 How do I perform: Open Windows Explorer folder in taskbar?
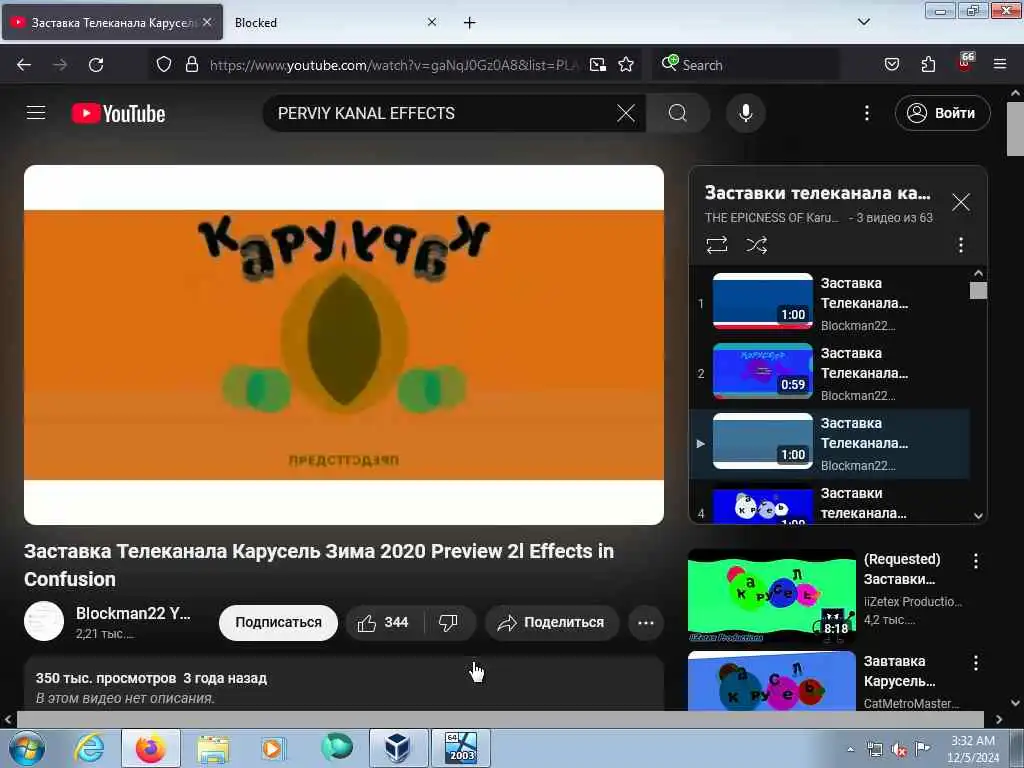coord(213,748)
